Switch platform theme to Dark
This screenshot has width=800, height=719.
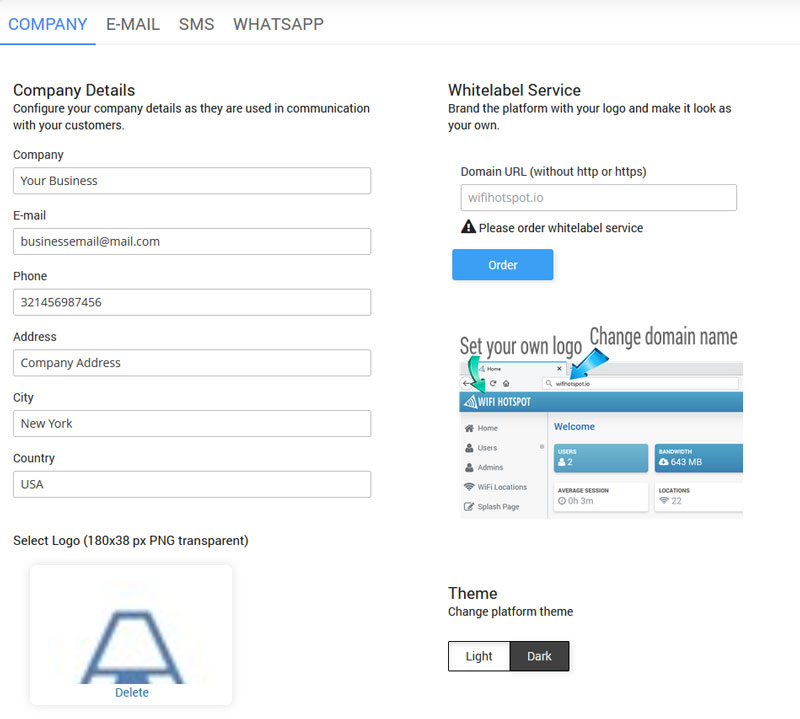pos(539,656)
